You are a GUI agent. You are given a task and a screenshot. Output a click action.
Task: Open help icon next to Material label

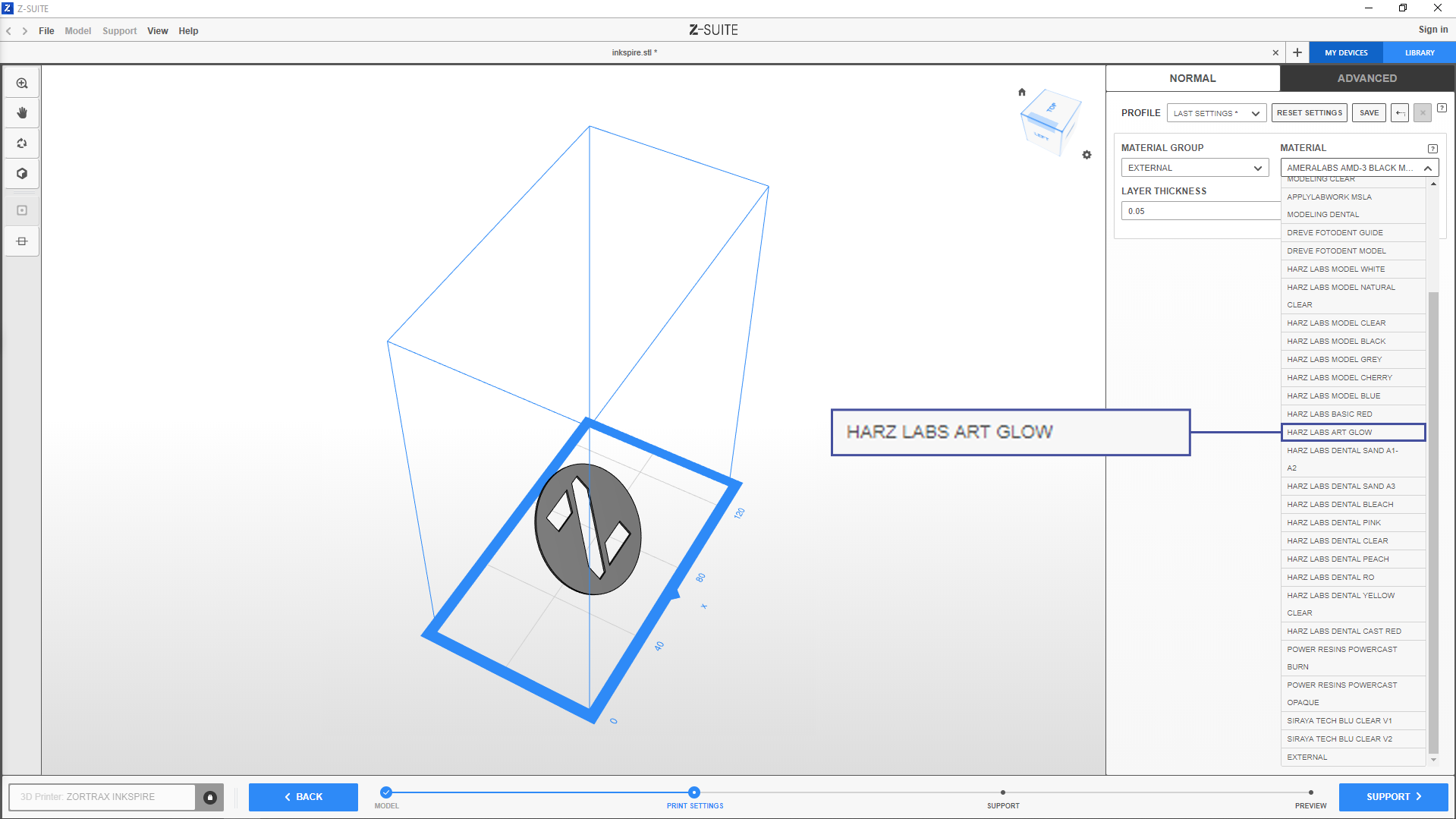[1432, 149]
